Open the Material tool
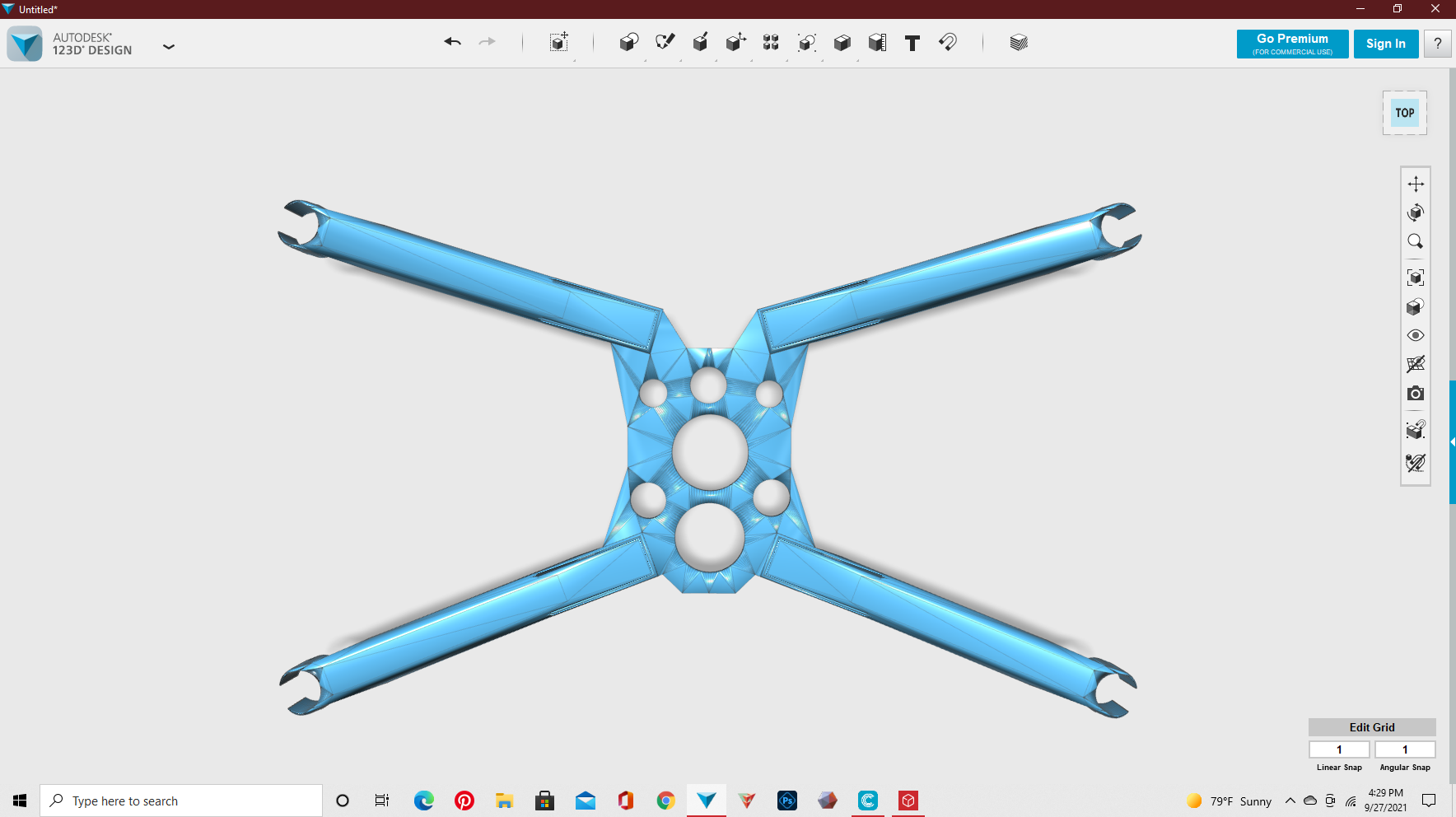 point(1019,43)
